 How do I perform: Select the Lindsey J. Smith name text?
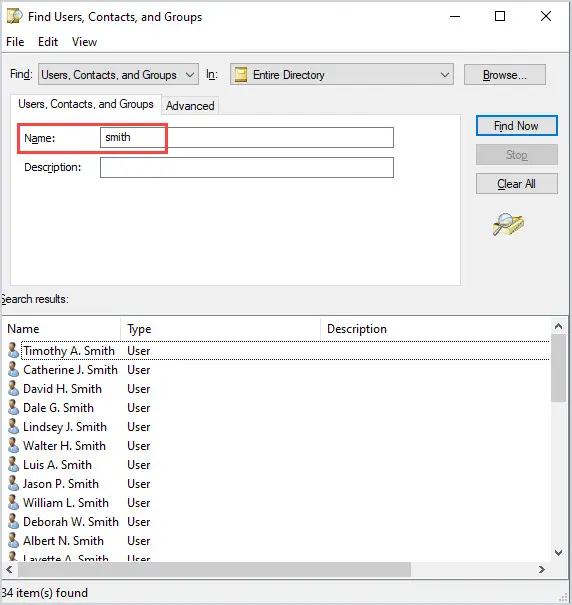[x=65, y=427]
